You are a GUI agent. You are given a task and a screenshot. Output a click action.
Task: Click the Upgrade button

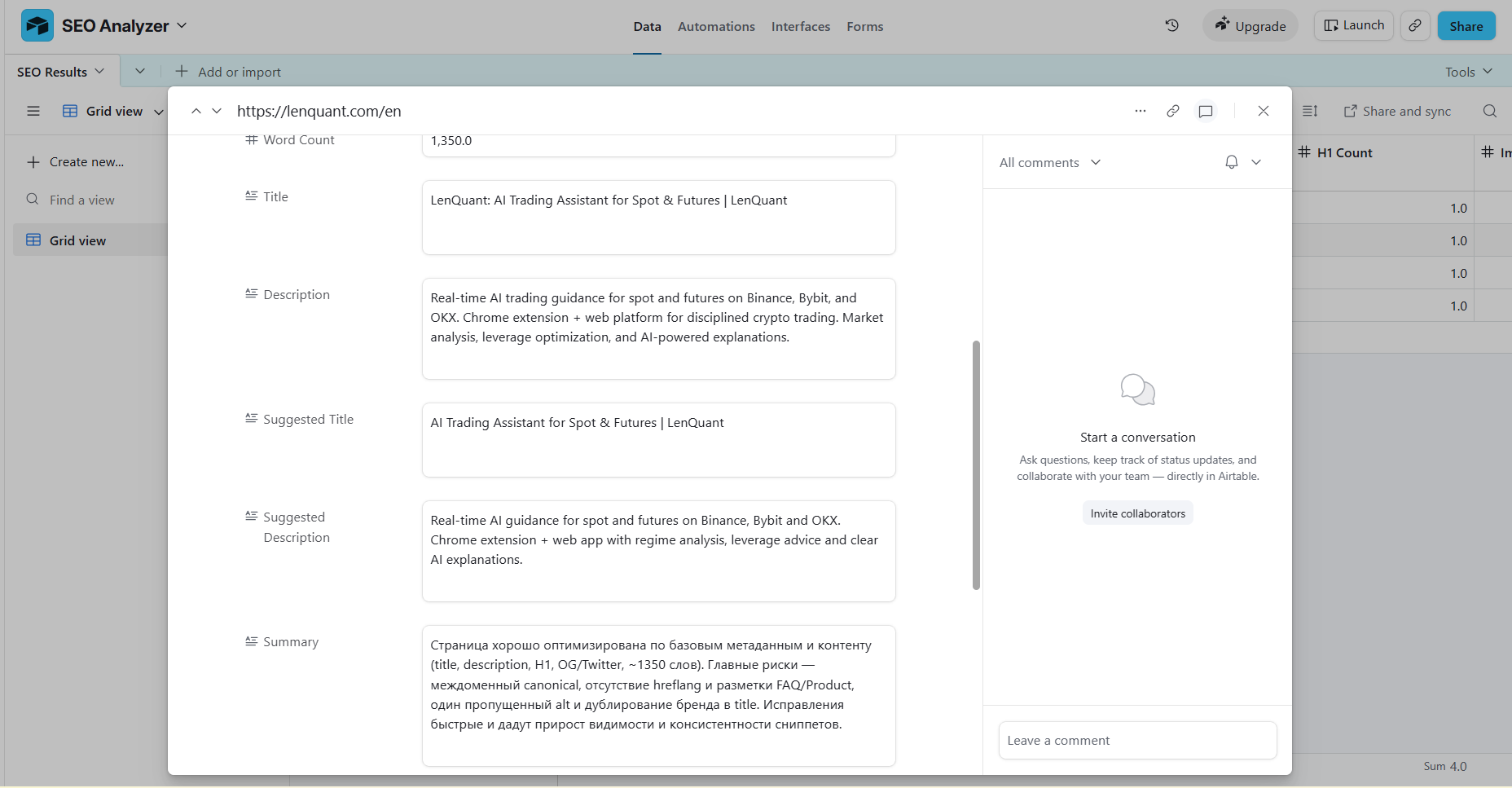(x=1250, y=26)
